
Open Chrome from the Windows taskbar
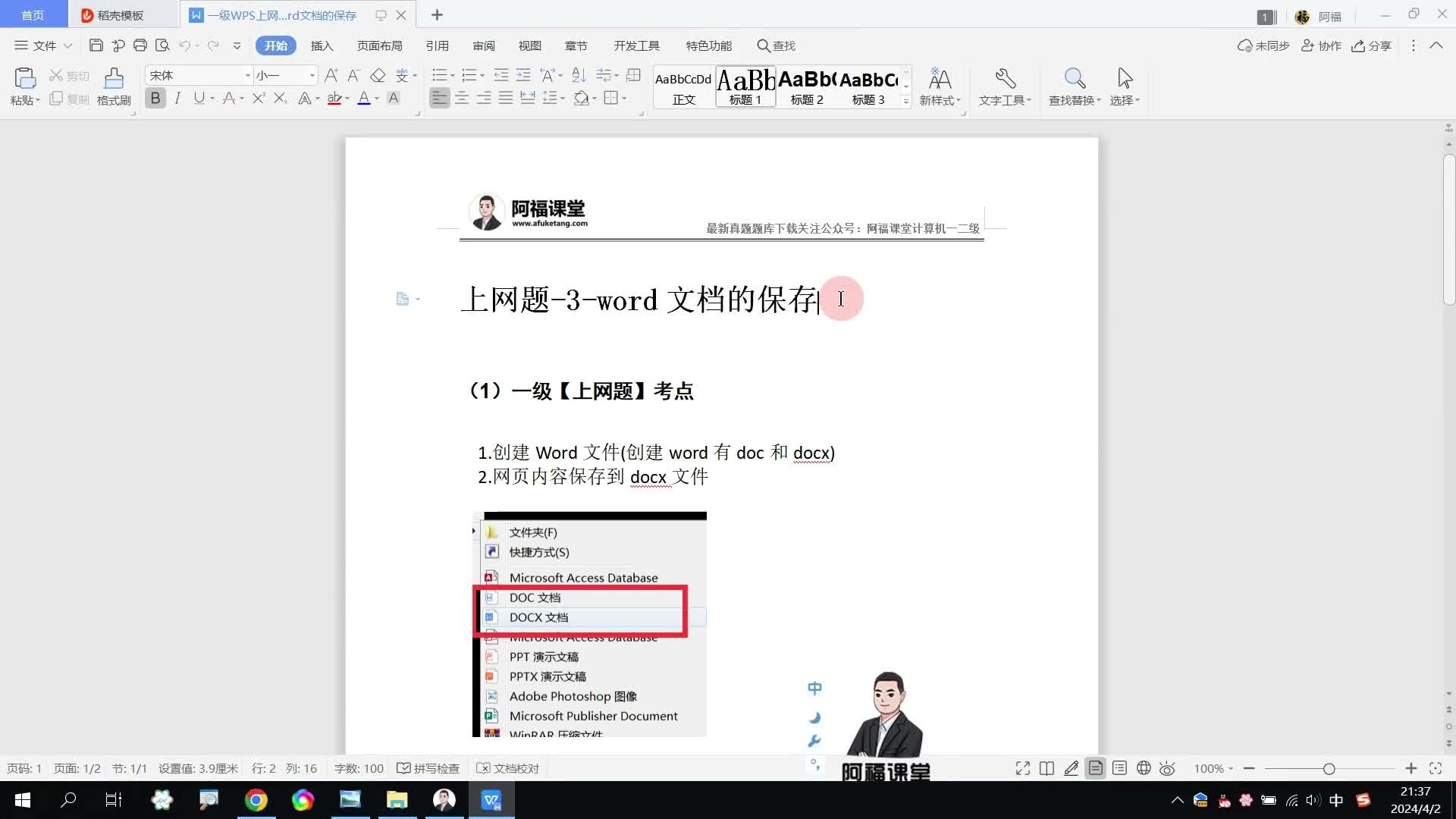(256, 800)
